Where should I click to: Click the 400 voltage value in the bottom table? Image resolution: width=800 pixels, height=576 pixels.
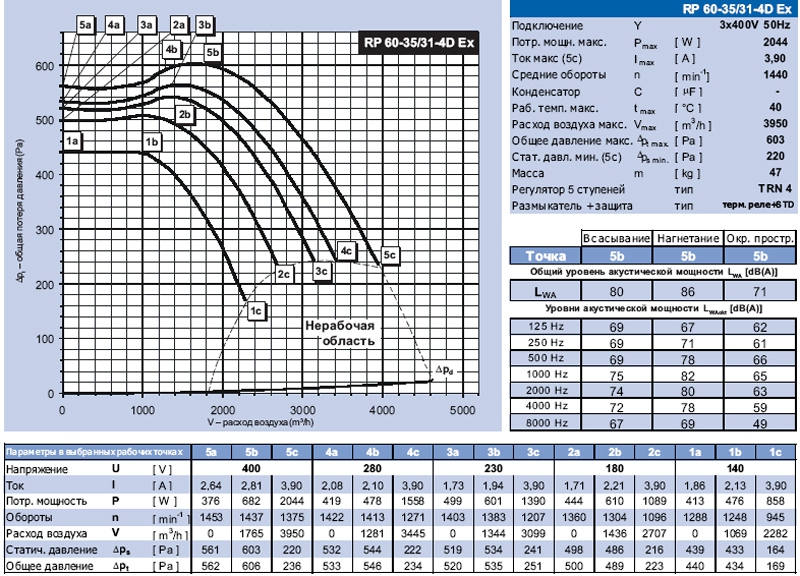click(x=251, y=468)
